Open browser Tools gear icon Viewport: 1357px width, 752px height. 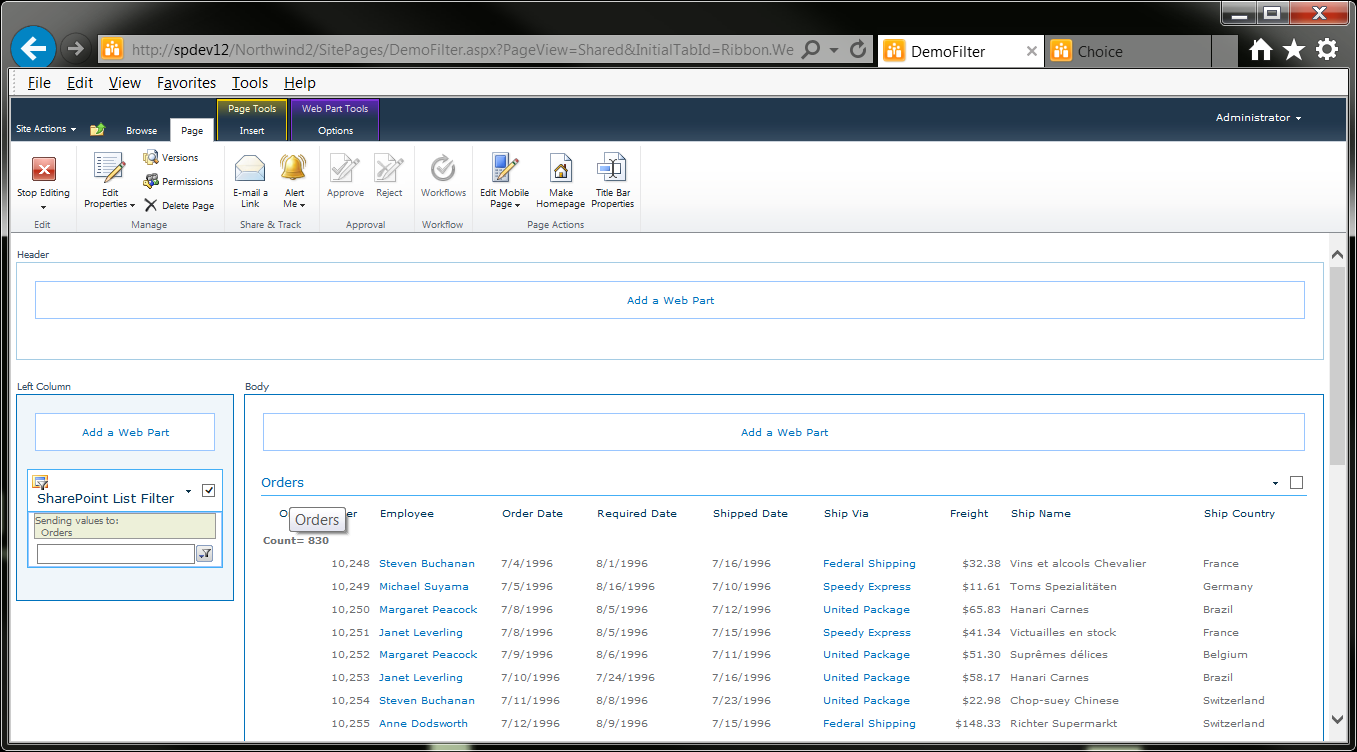[x=1327, y=50]
